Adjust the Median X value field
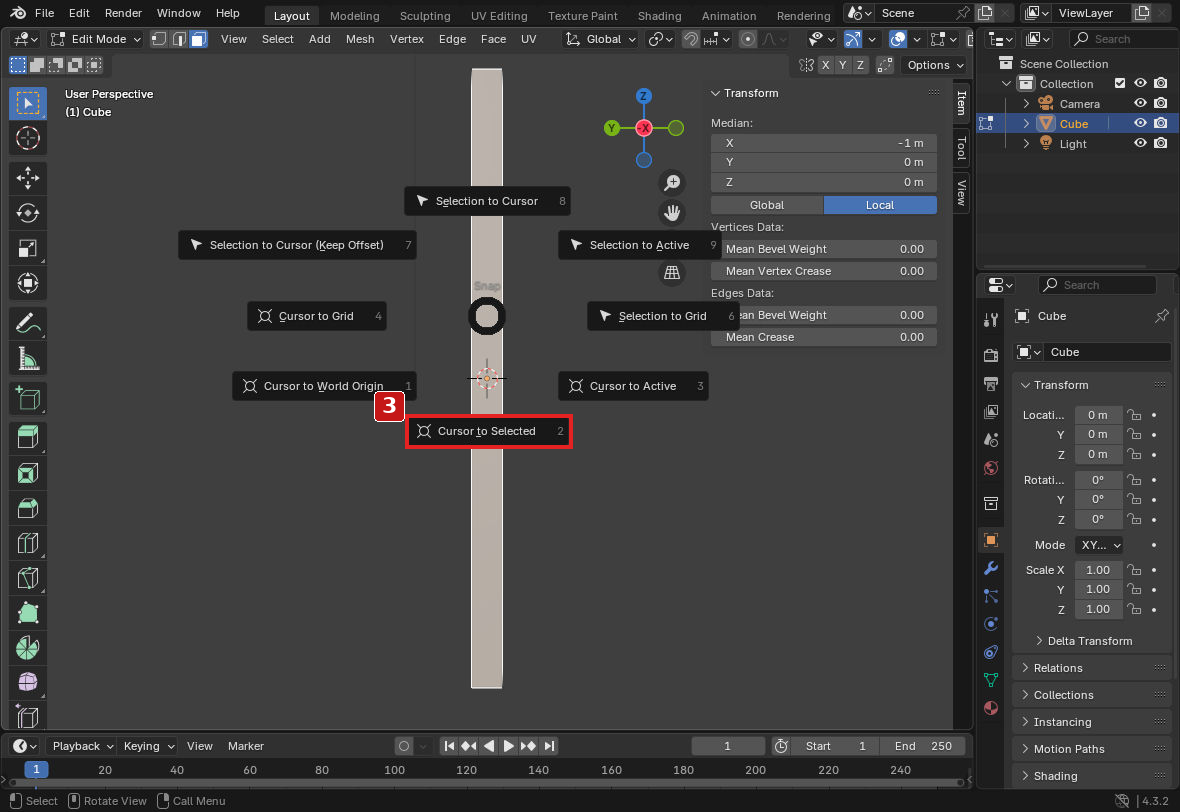1180x812 pixels. [824, 143]
